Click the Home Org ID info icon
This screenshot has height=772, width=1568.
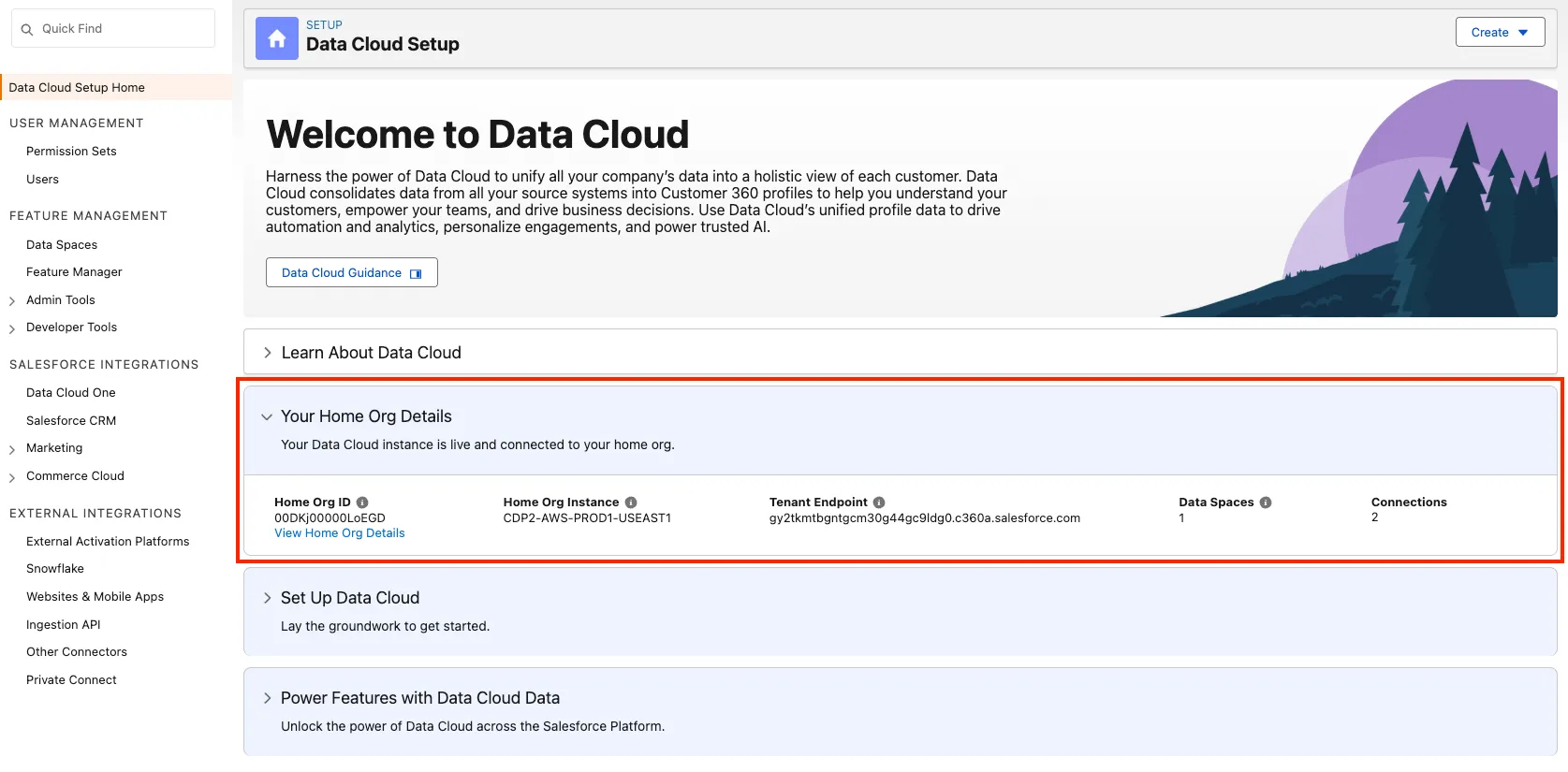362,503
